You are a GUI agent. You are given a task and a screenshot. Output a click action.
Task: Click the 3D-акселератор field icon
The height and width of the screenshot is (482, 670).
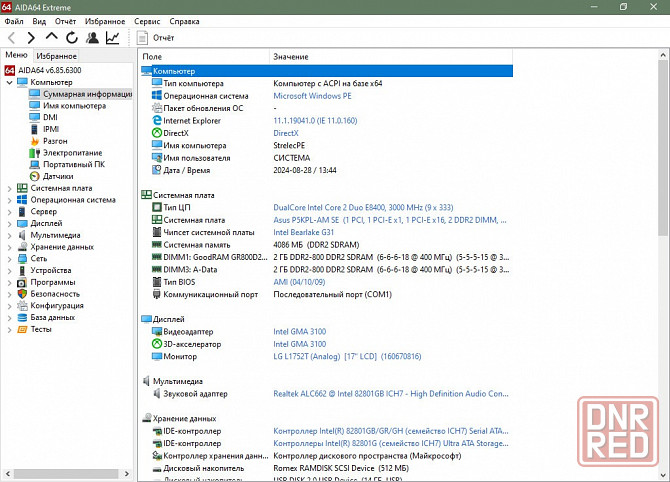click(157, 344)
